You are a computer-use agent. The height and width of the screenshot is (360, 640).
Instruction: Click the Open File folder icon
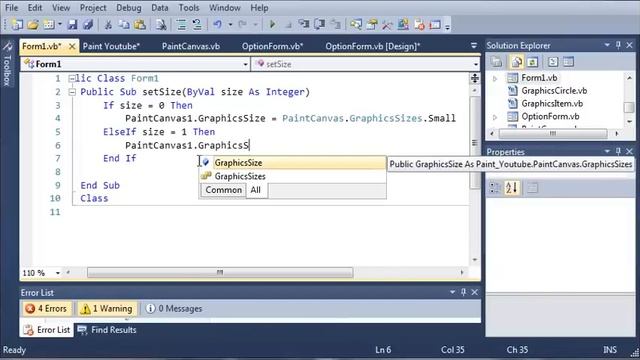coord(33,24)
